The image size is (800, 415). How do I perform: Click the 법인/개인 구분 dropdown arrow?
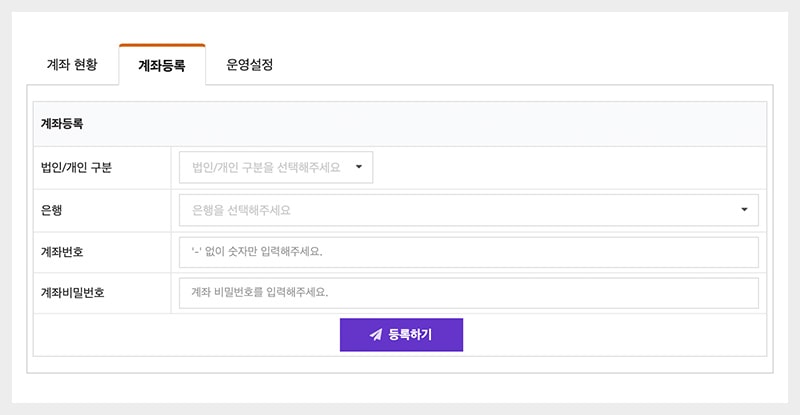click(359, 167)
